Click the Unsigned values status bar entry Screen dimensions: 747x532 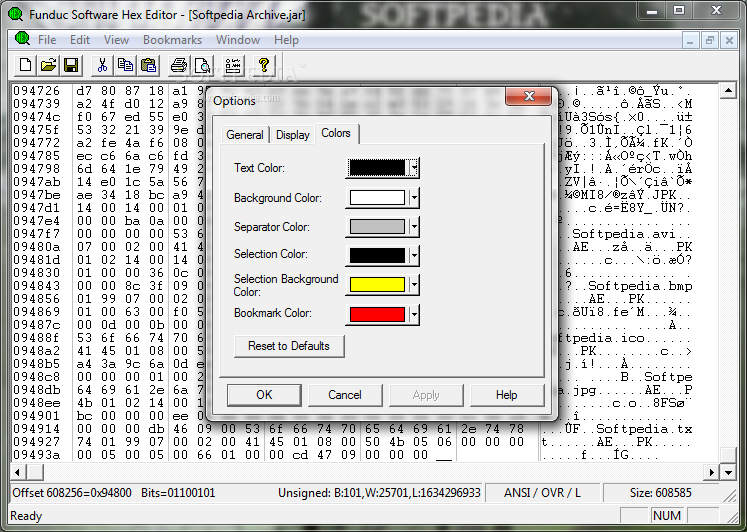(x=379, y=493)
